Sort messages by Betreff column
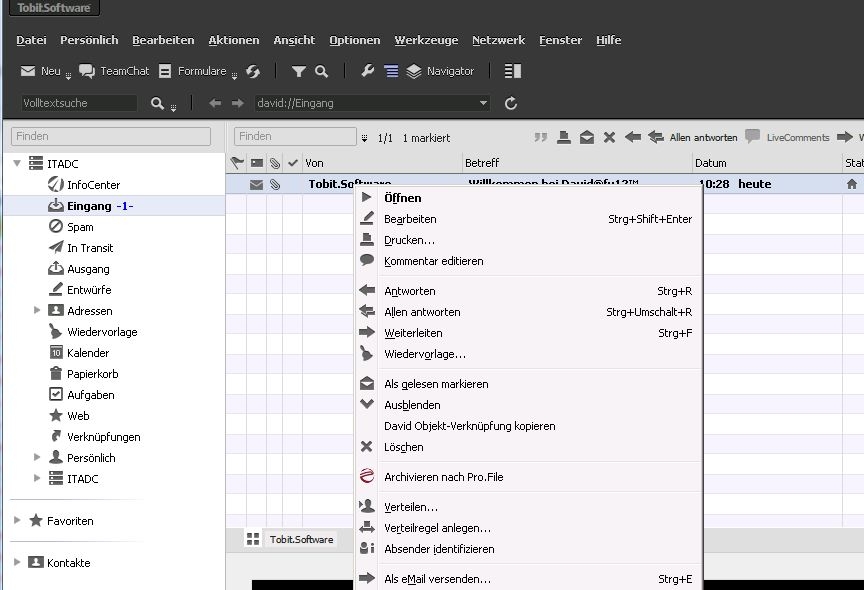This screenshot has width=864, height=590. [x=577, y=163]
